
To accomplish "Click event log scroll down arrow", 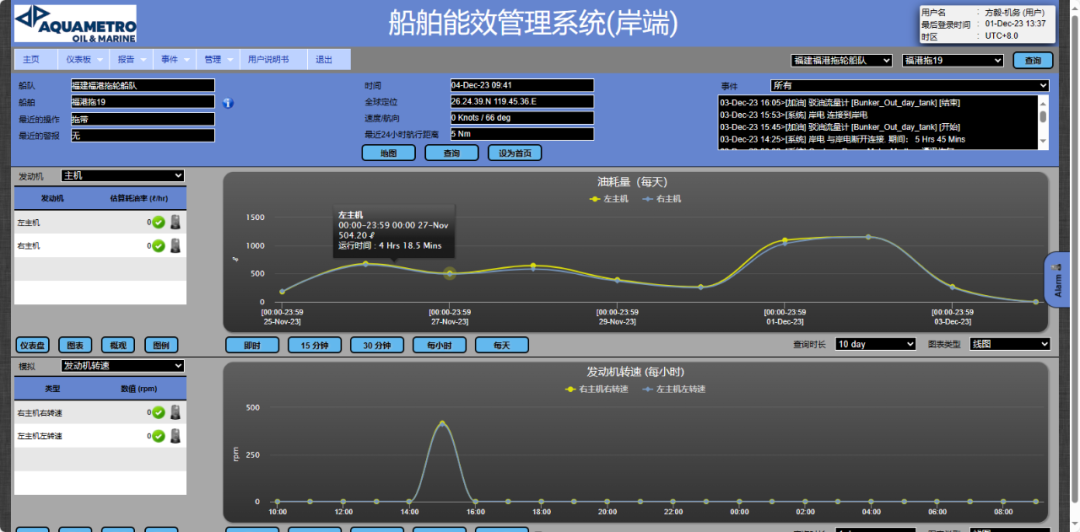I will tap(1043, 142).
